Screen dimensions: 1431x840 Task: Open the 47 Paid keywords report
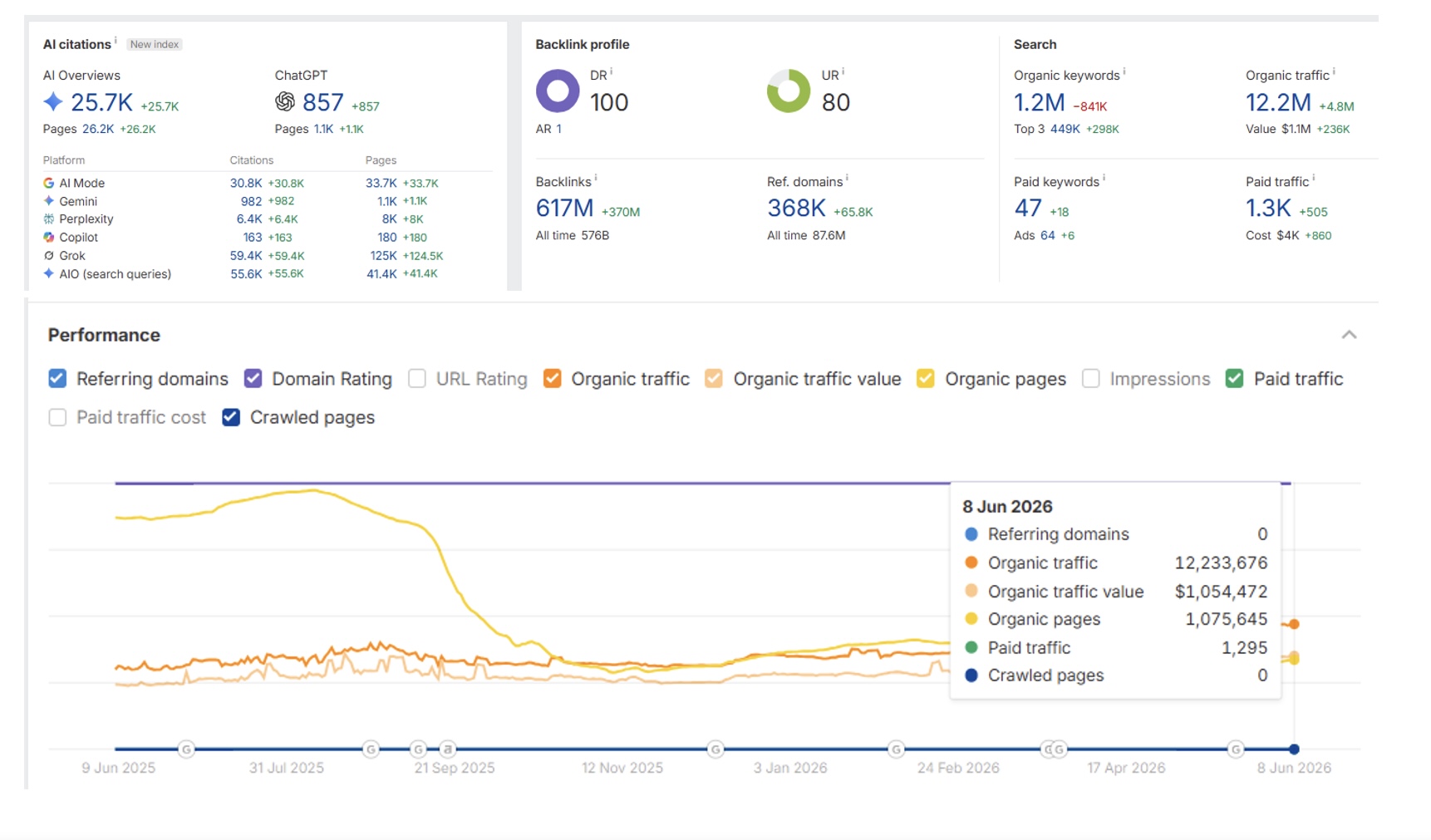pyautogui.click(x=1028, y=208)
